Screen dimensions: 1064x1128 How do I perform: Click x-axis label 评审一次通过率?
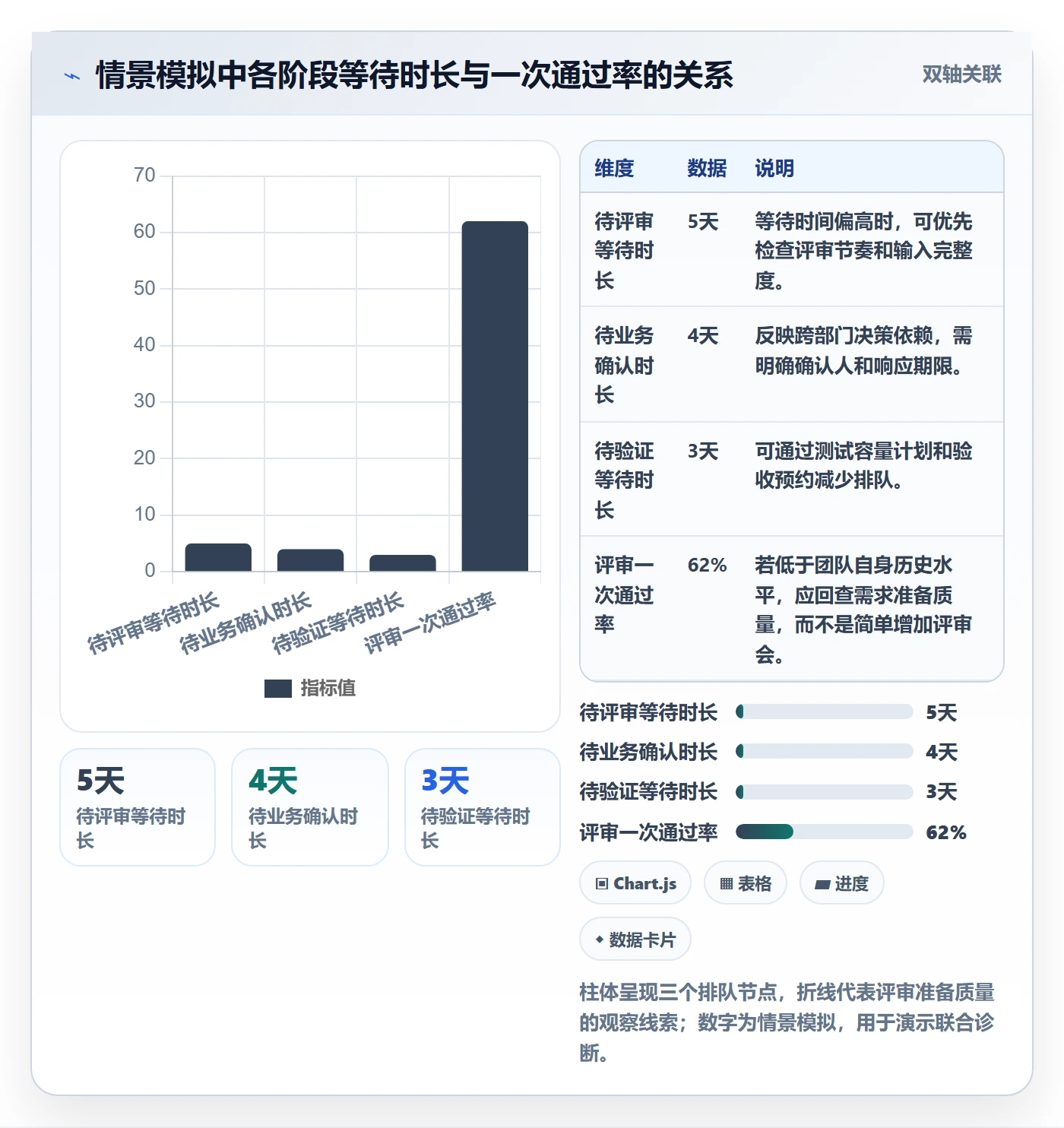coord(429,623)
